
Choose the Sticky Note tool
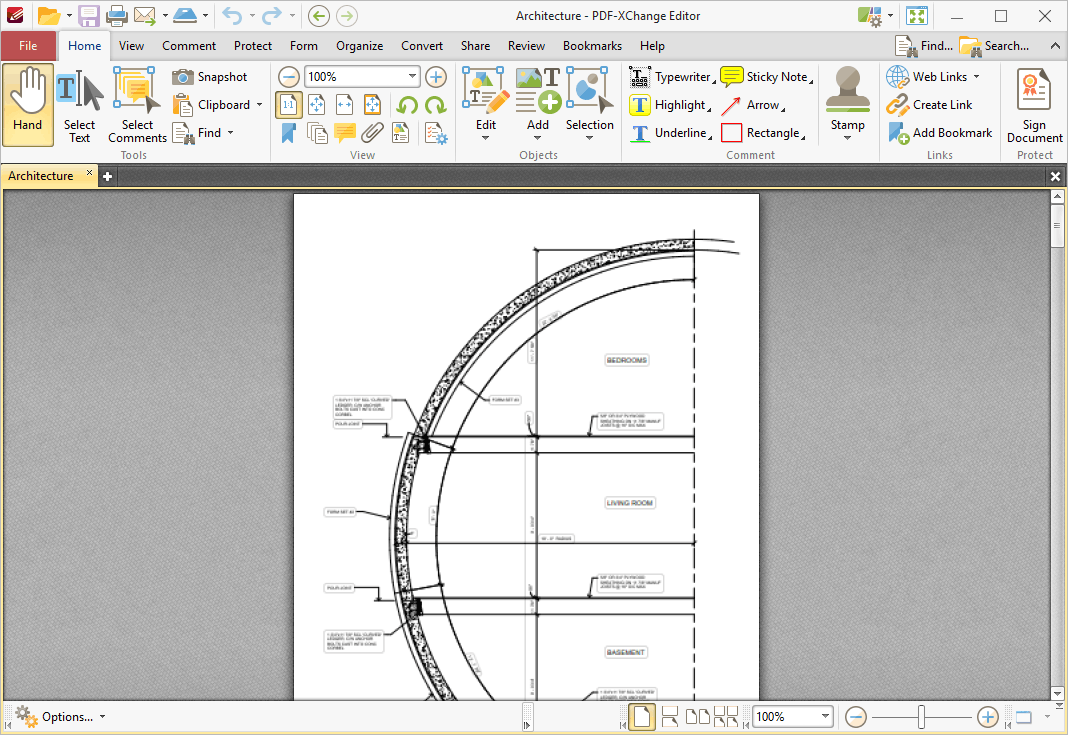[x=766, y=77]
